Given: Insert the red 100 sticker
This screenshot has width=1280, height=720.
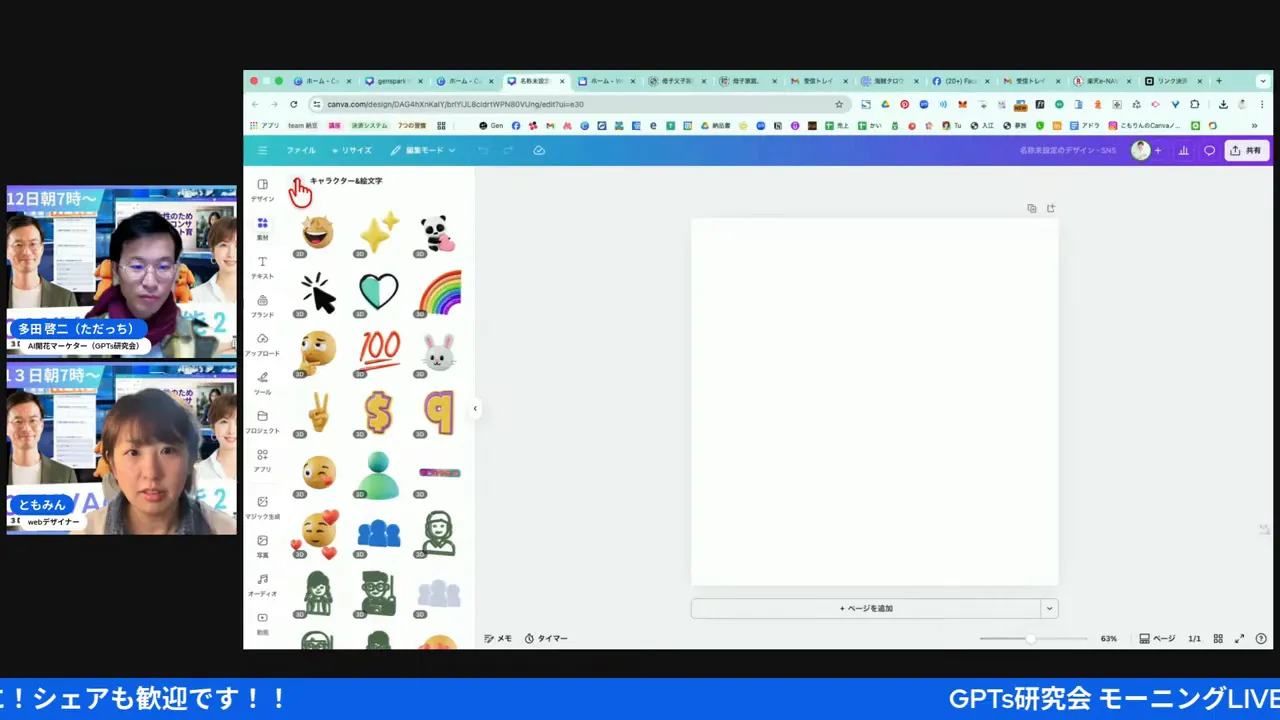Looking at the screenshot, I should 379,350.
